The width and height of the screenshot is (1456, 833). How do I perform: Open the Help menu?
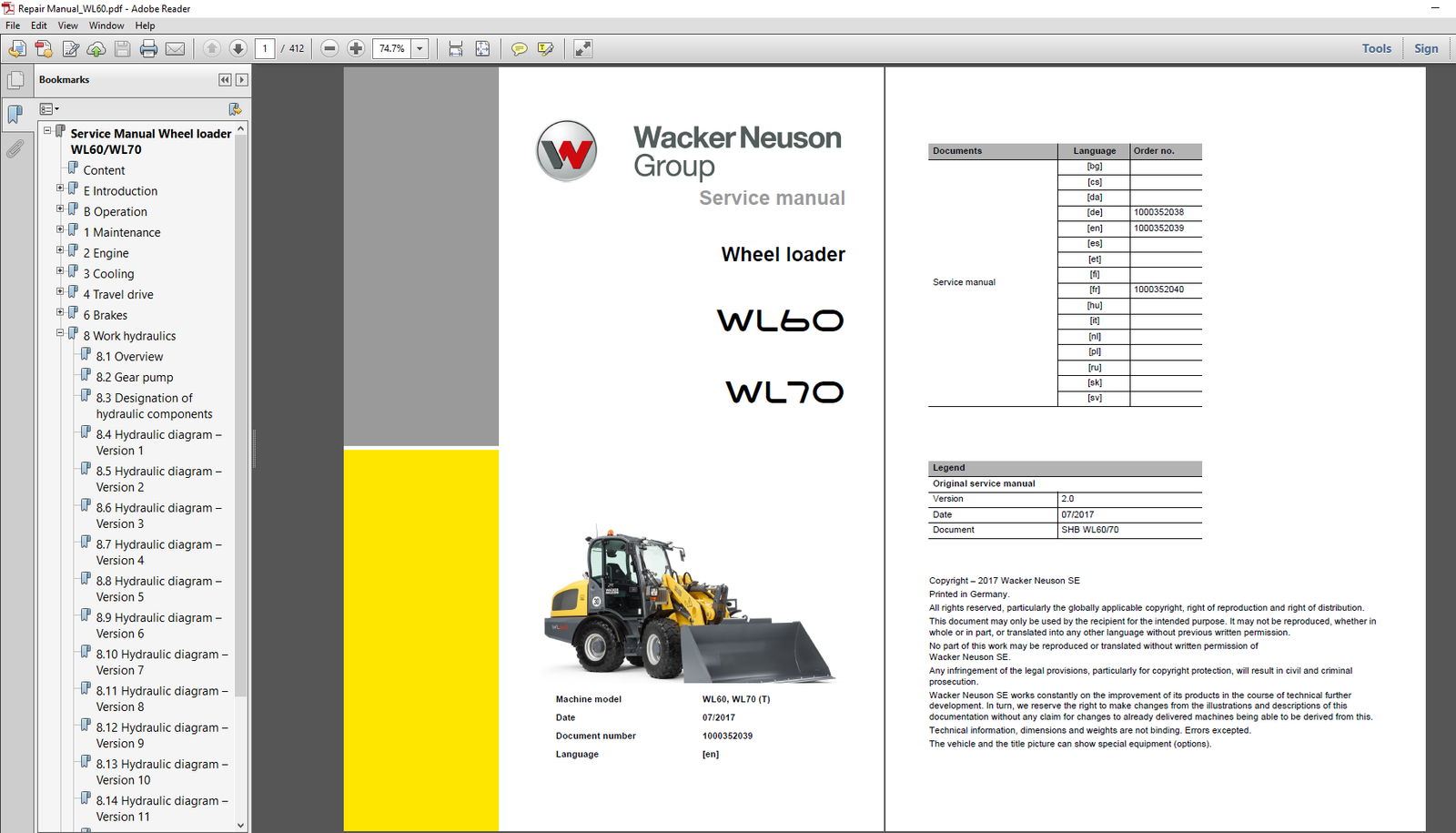click(145, 25)
